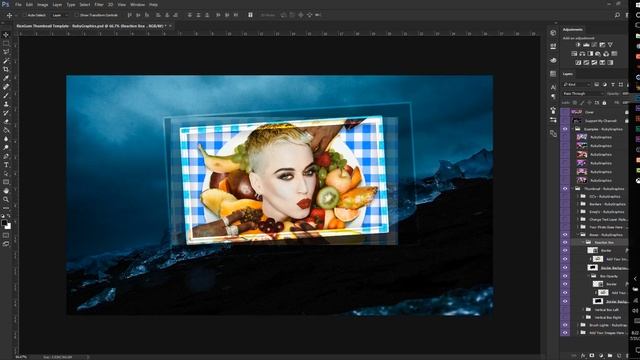640x360 pixels.
Task: Select the Dodge tool
Action: tap(6, 147)
